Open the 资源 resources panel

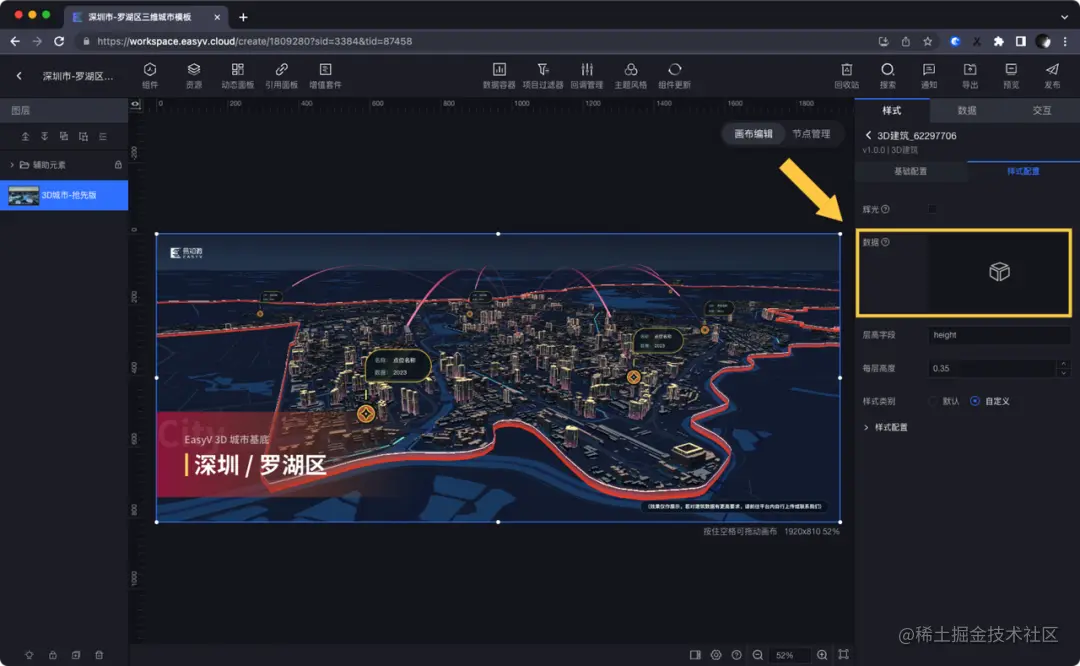[x=194, y=75]
